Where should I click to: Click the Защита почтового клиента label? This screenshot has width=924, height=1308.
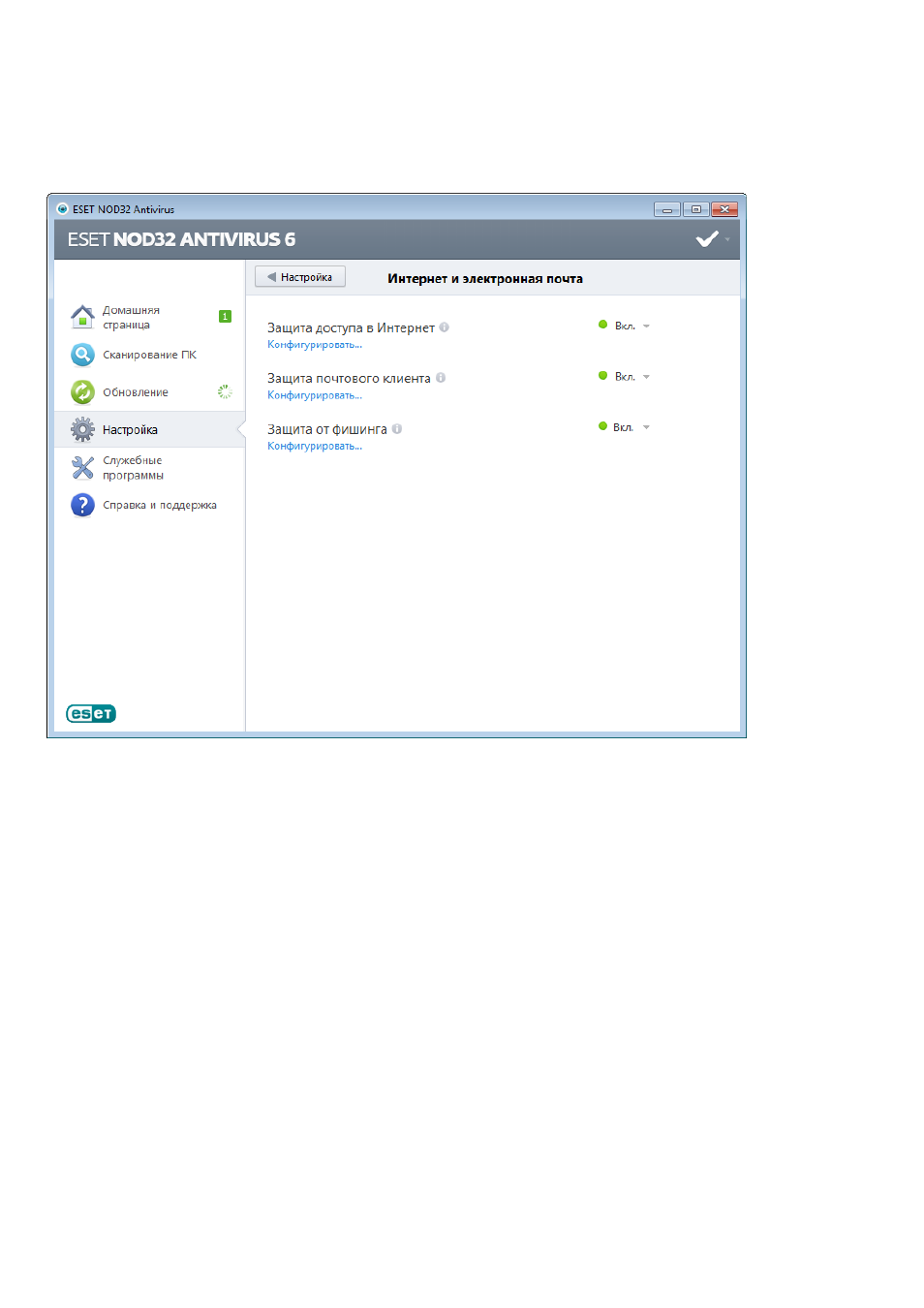click(x=349, y=378)
